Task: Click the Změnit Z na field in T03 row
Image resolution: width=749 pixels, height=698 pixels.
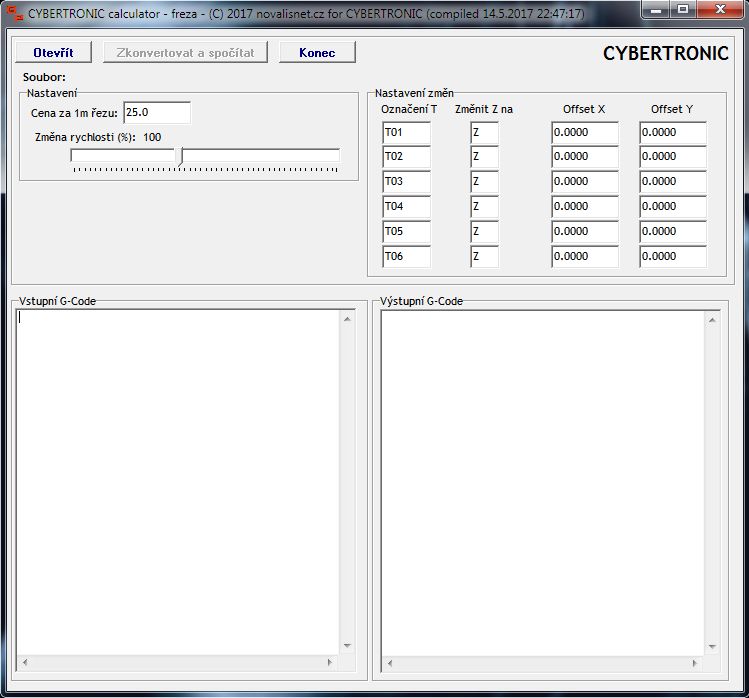Action: (484, 182)
